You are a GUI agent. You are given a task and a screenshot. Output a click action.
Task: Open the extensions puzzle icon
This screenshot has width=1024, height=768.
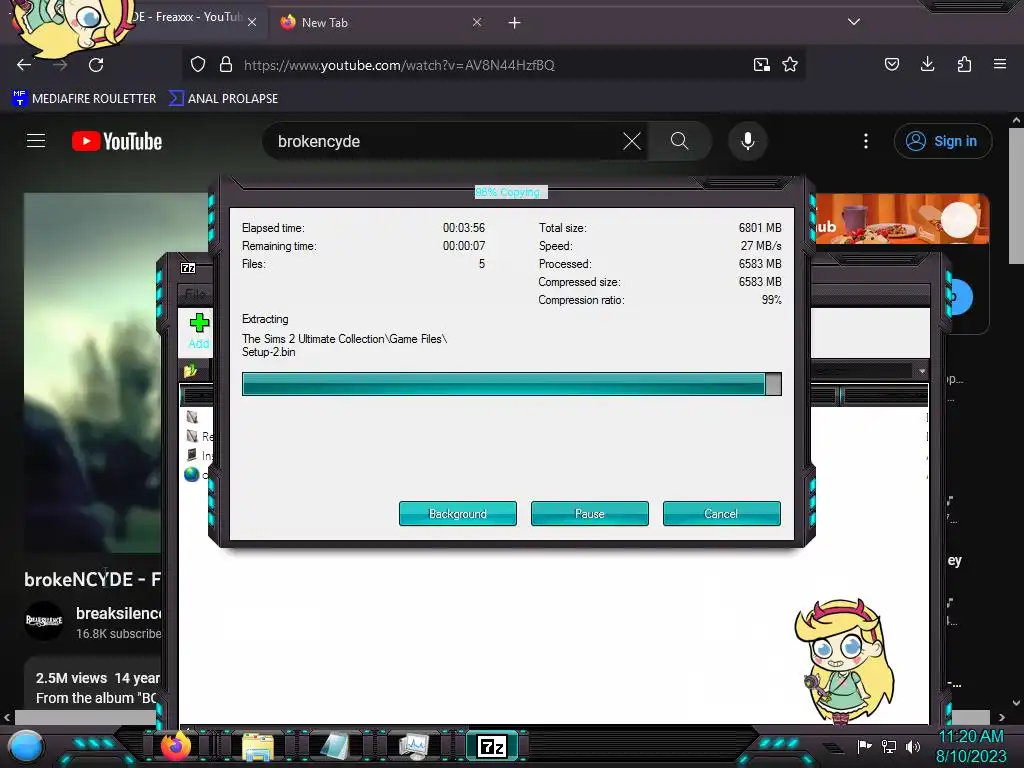click(x=964, y=64)
